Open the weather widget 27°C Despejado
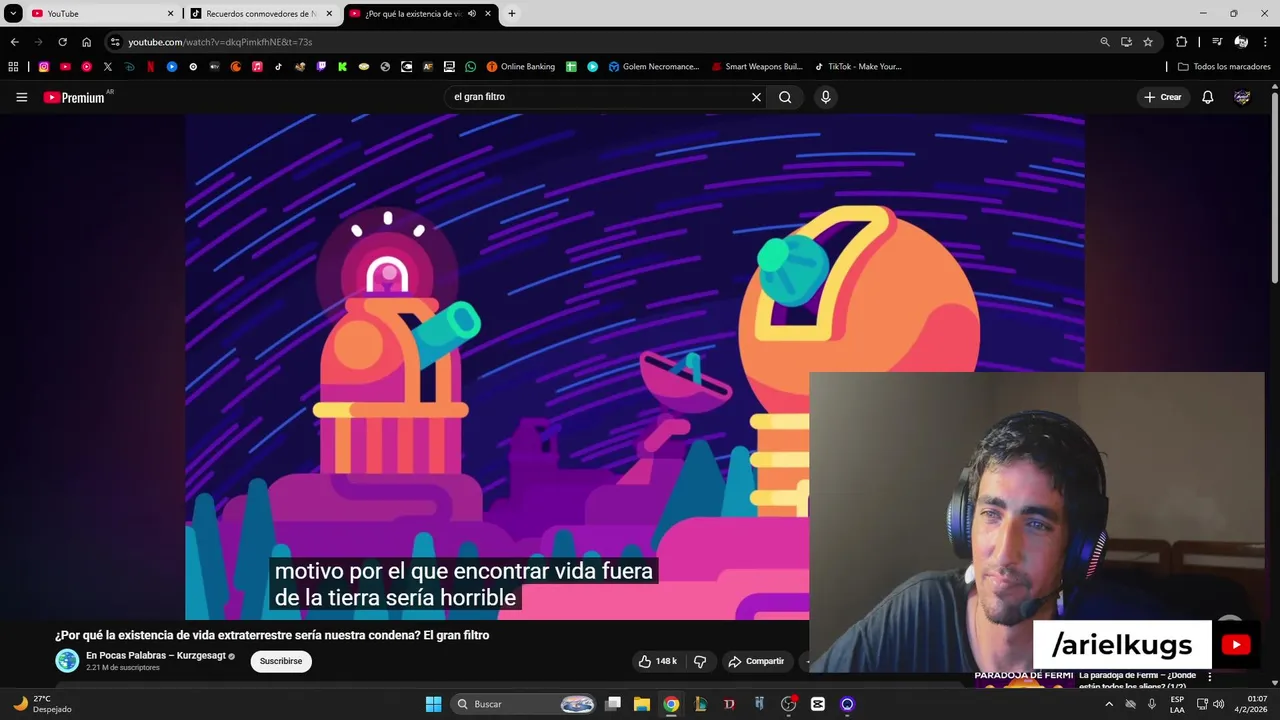 pos(42,704)
